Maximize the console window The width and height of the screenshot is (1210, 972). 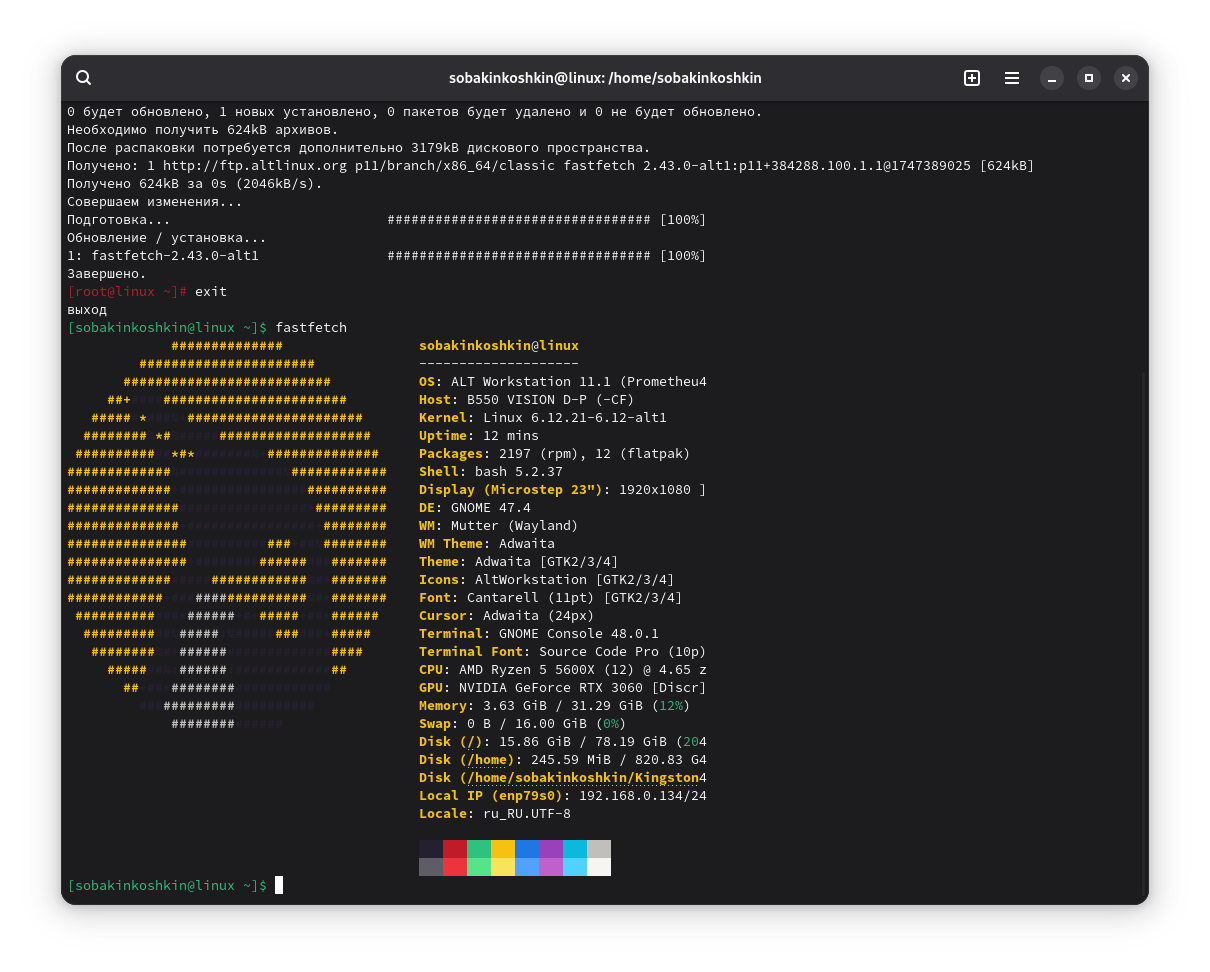[x=1089, y=78]
